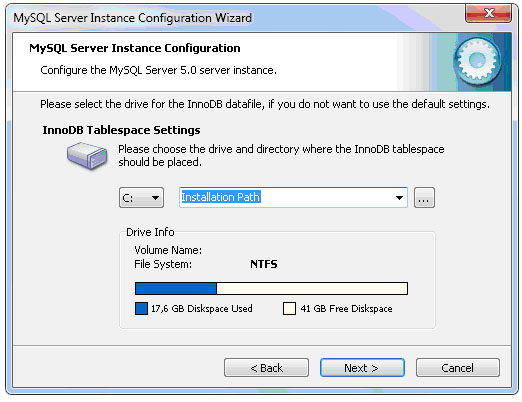Click the '17,6 GB Diskspace Used' text
This screenshot has width=522, height=402.
point(202,308)
